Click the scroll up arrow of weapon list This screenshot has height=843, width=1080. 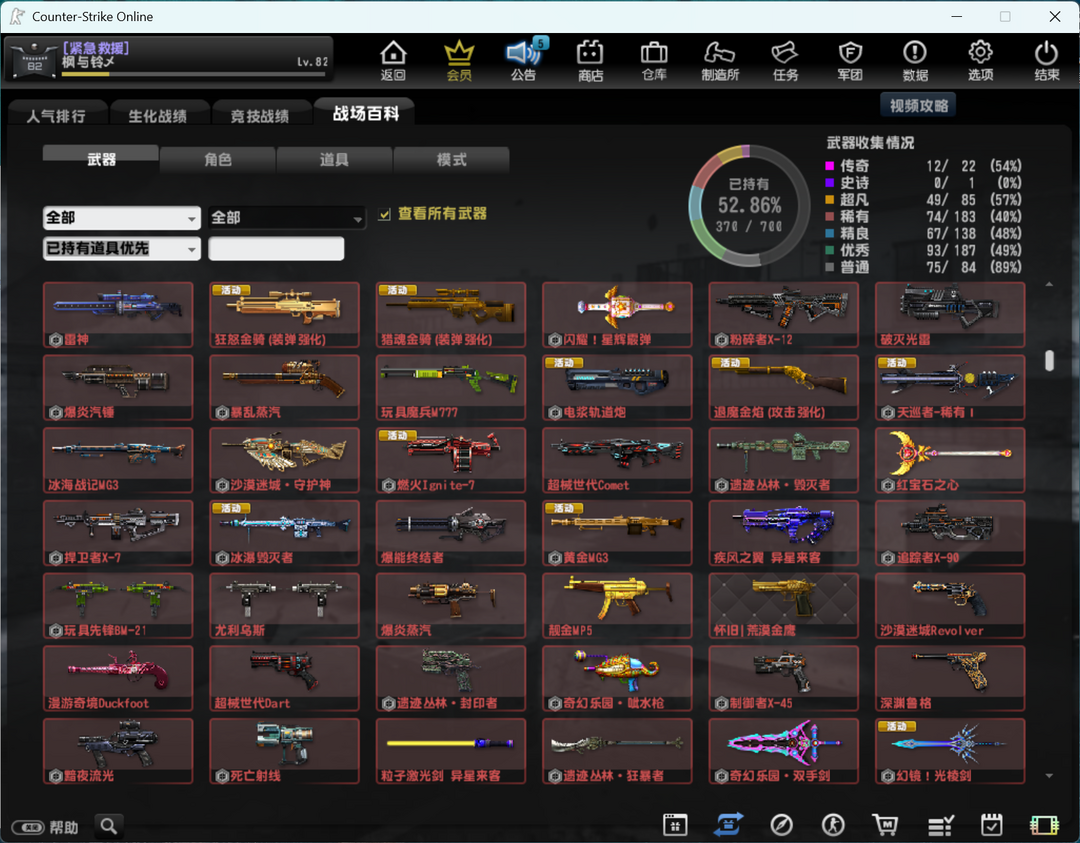[1049, 284]
